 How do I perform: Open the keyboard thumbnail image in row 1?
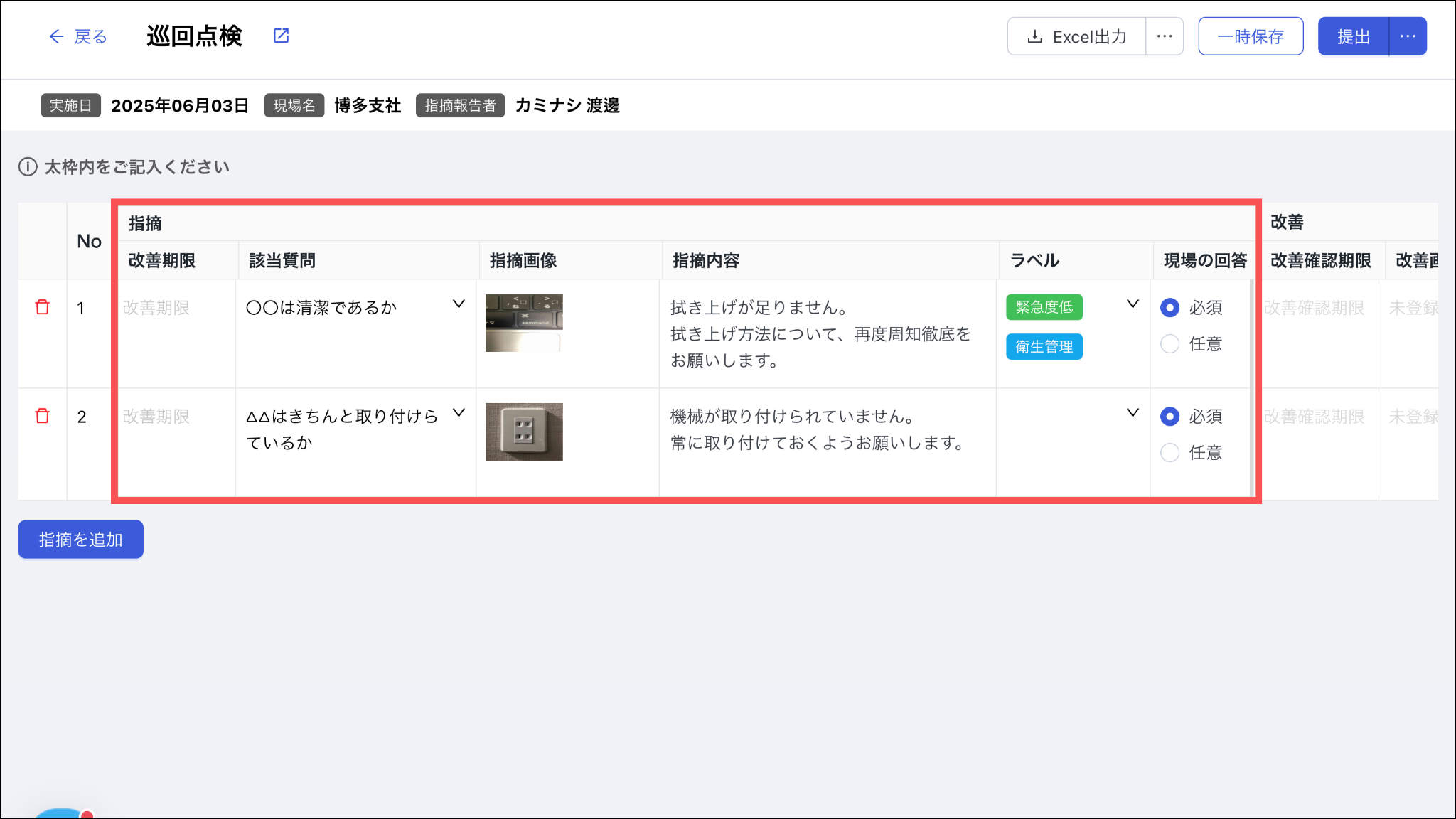(524, 323)
